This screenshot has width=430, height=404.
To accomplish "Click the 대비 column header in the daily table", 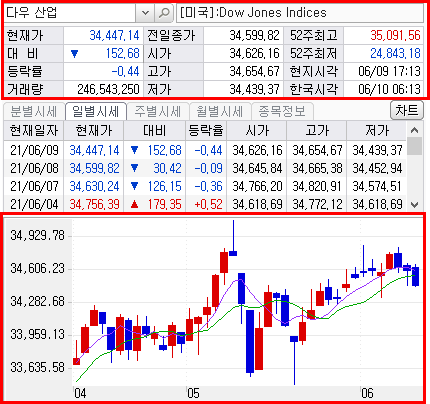I will tap(155, 130).
